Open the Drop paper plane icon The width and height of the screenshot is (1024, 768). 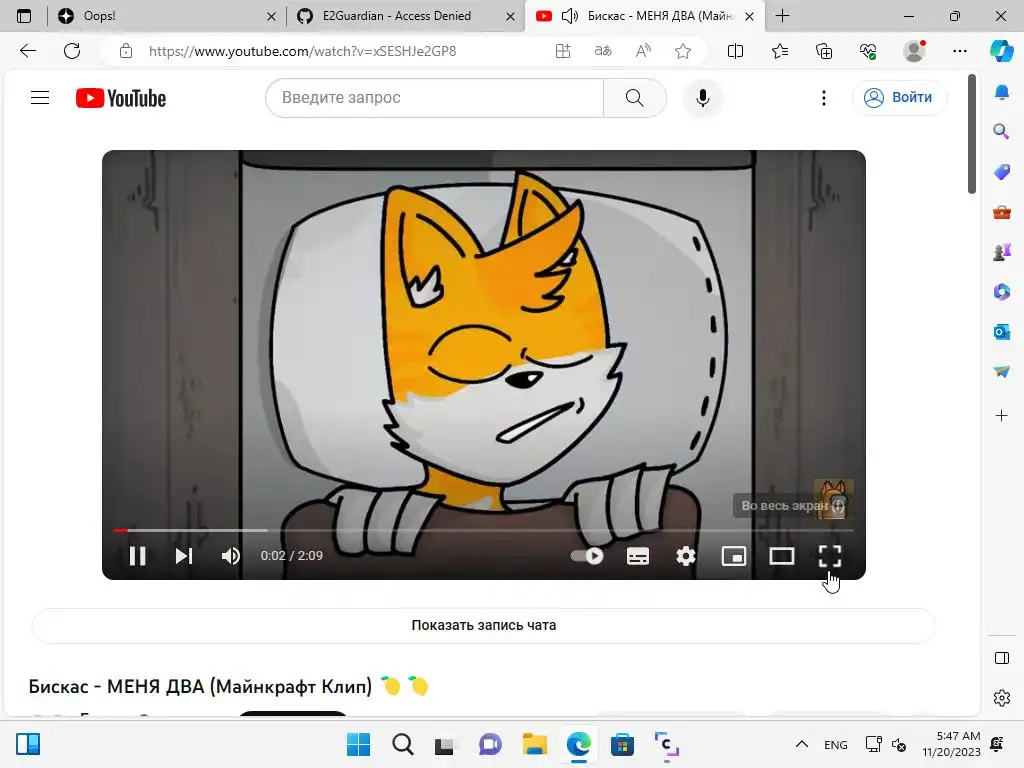pyautogui.click(x=1002, y=372)
